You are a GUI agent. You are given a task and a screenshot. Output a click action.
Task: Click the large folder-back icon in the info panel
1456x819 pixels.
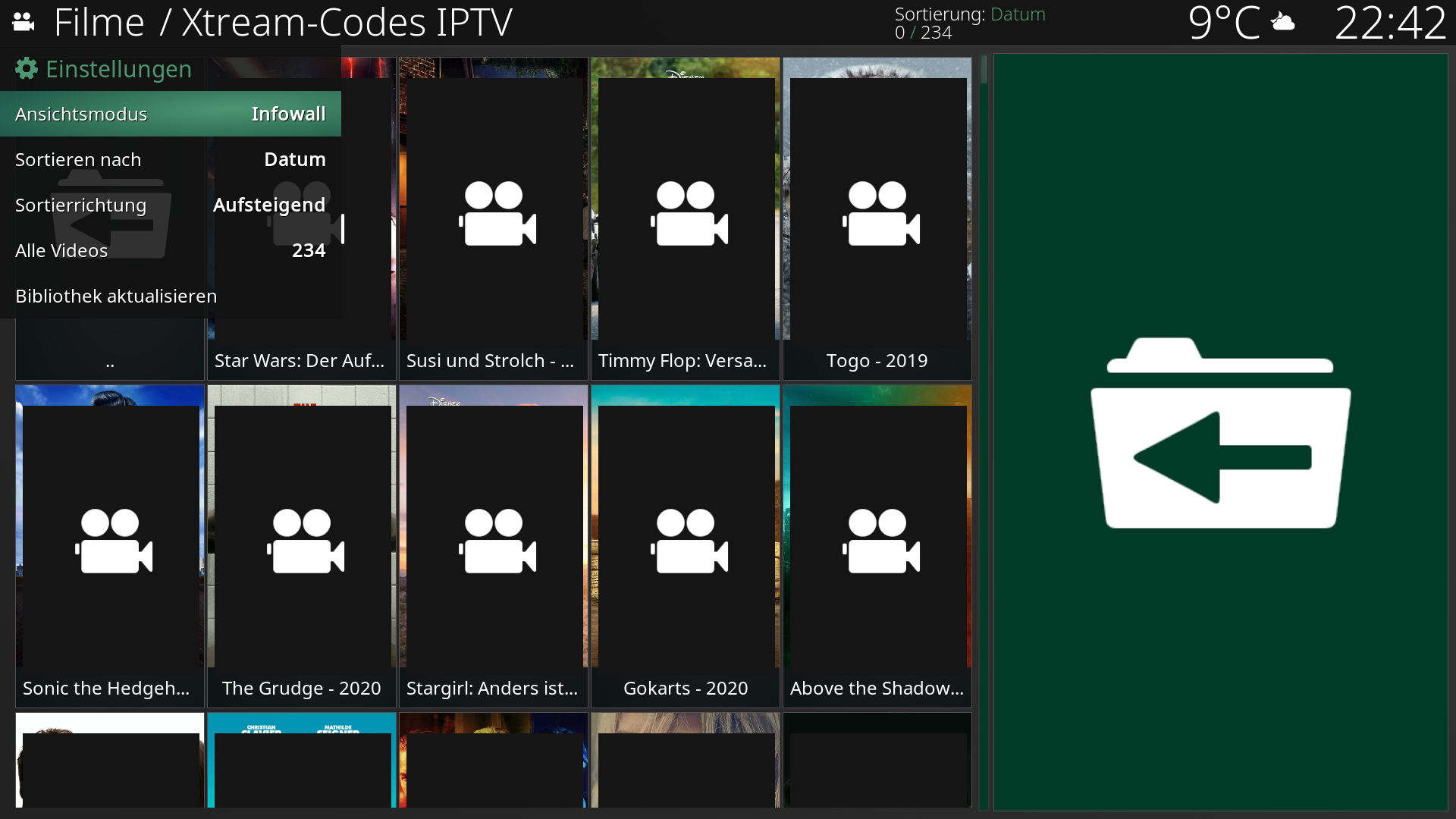[x=1220, y=433]
